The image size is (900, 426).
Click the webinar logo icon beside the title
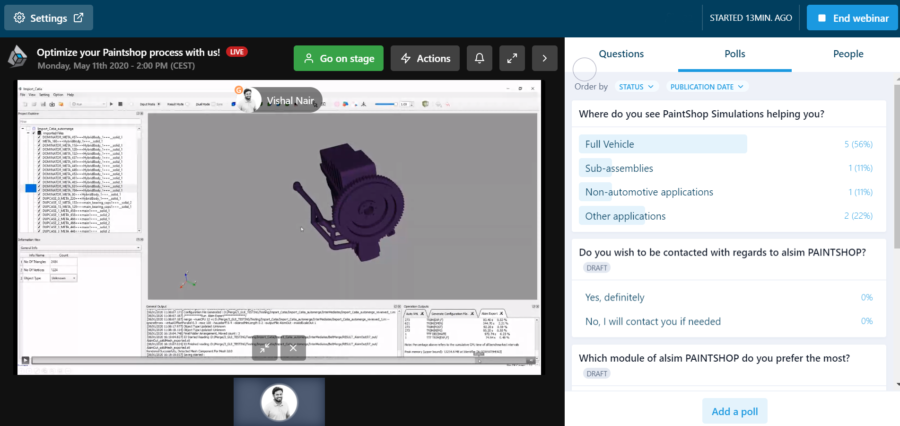(17, 57)
